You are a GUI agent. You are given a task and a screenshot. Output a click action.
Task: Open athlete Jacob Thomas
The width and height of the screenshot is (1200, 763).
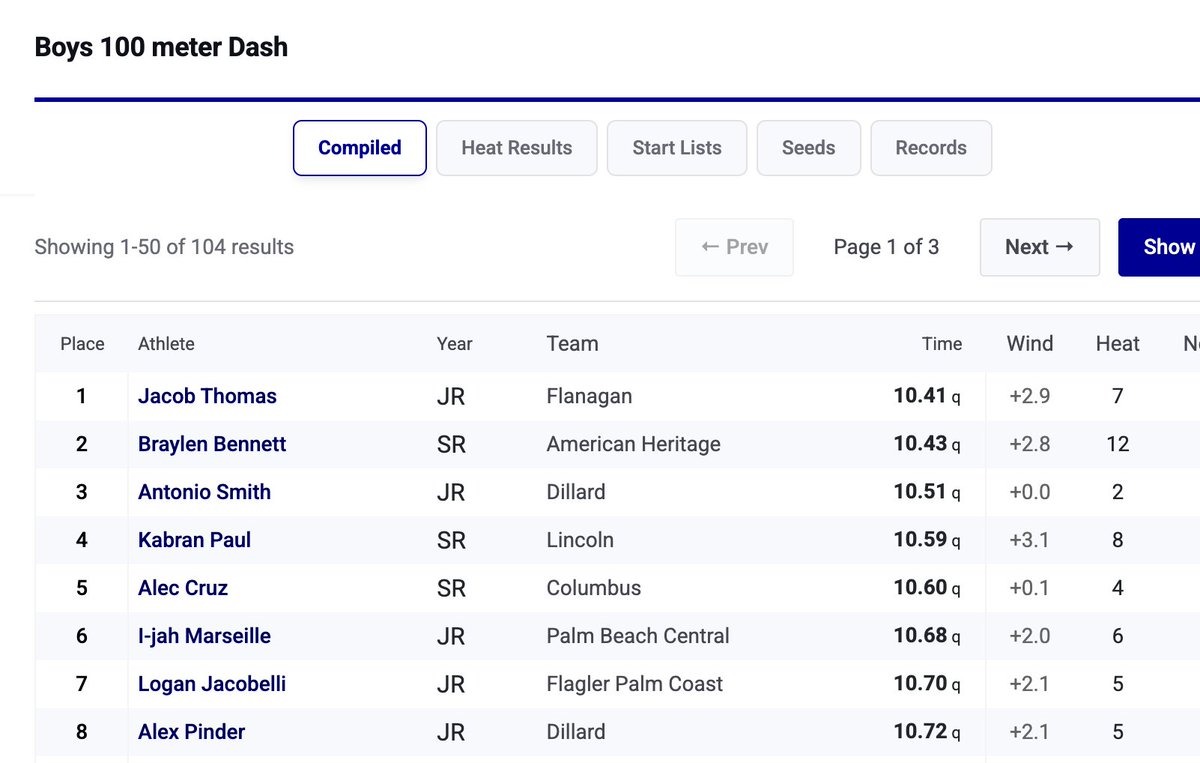[207, 396]
